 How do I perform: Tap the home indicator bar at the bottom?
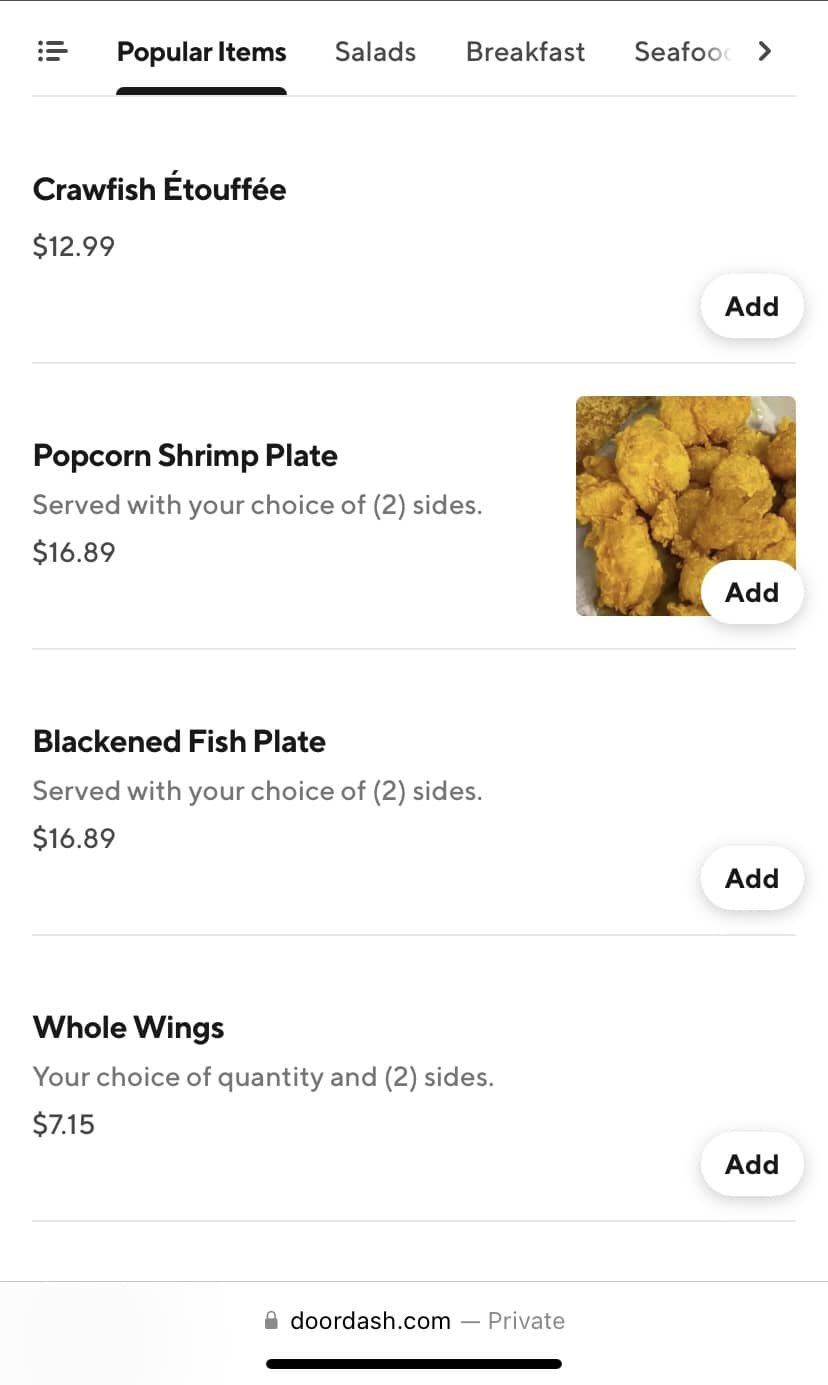[x=413, y=1363]
